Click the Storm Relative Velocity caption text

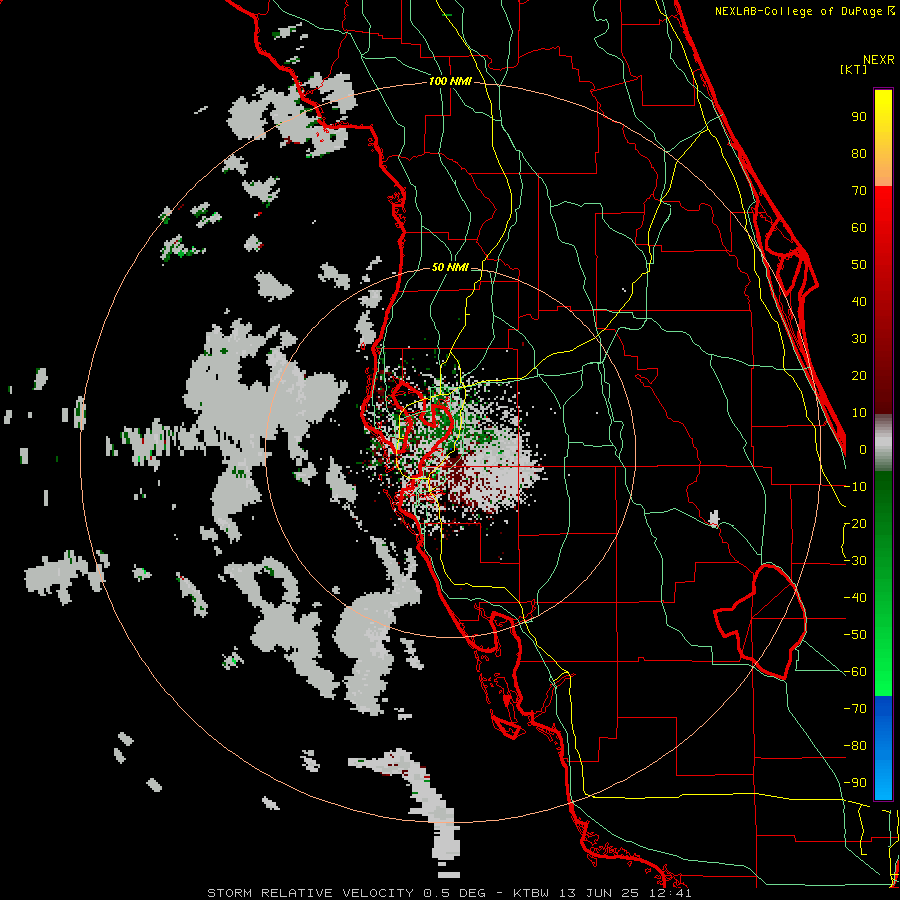tap(449, 893)
